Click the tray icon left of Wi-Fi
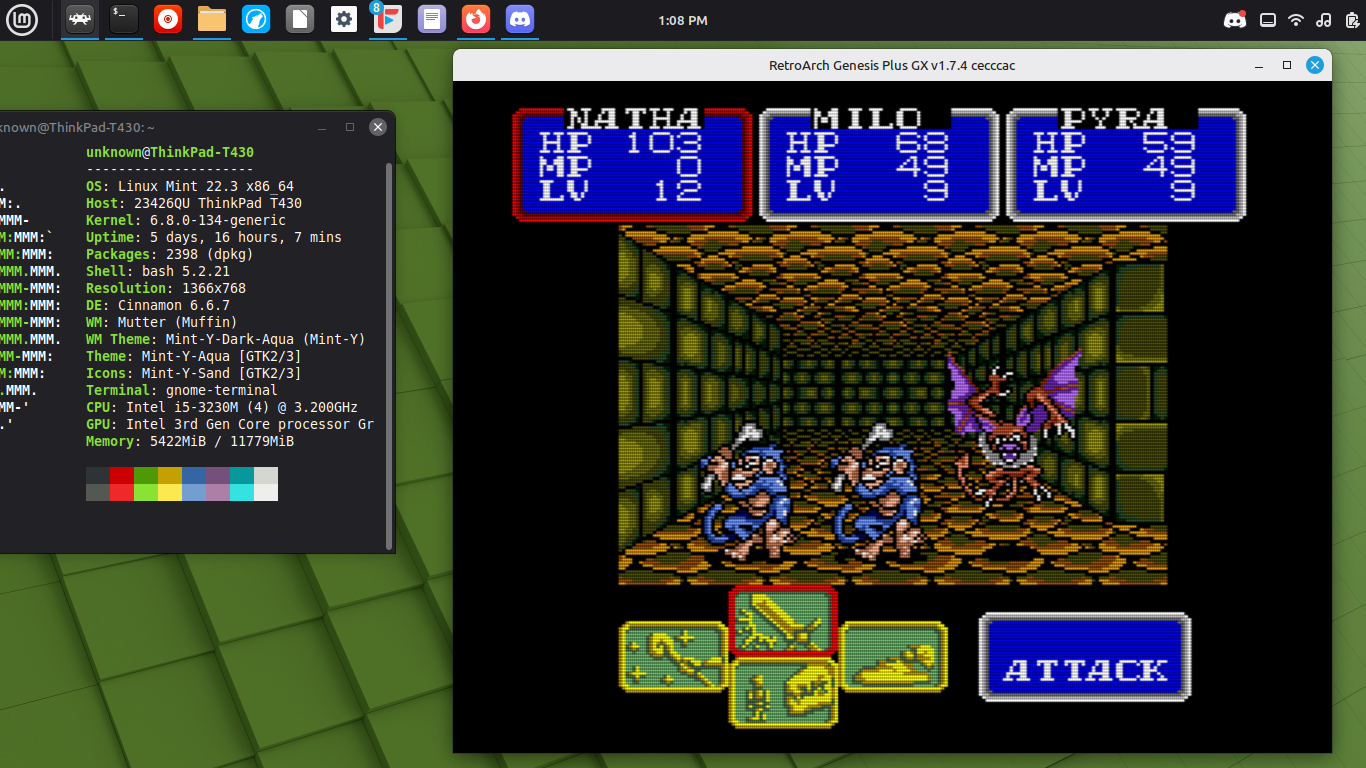 pos(1268,20)
